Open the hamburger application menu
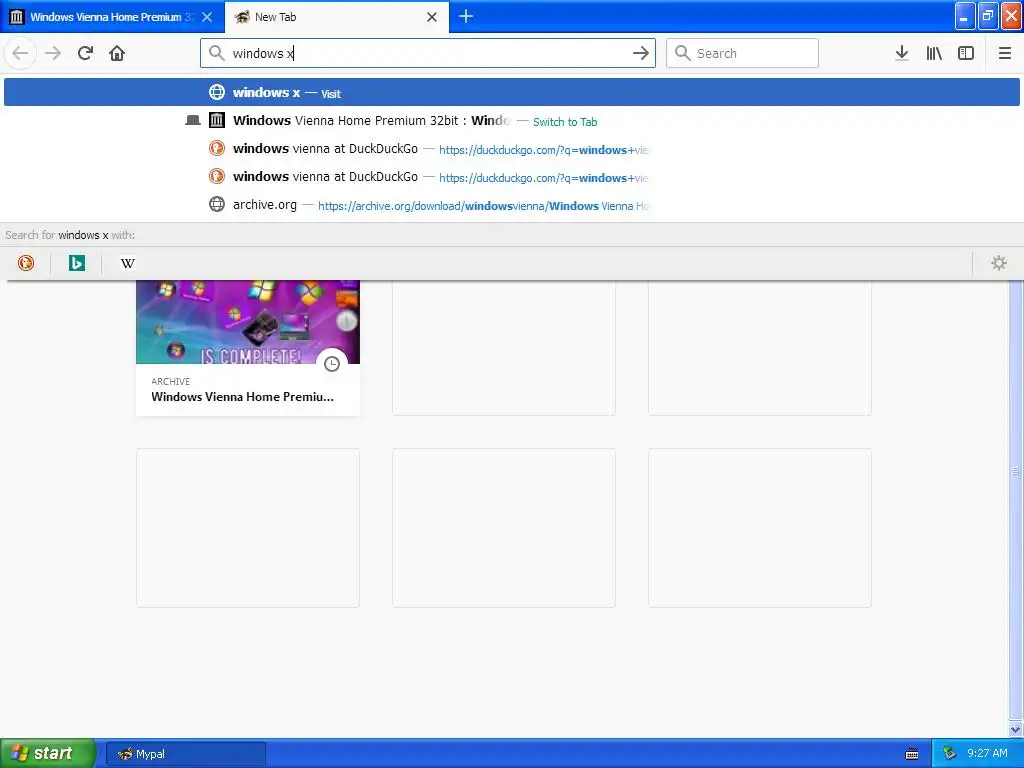Viewport: 1024px width, 768px height. click(x=1005, y=53)
